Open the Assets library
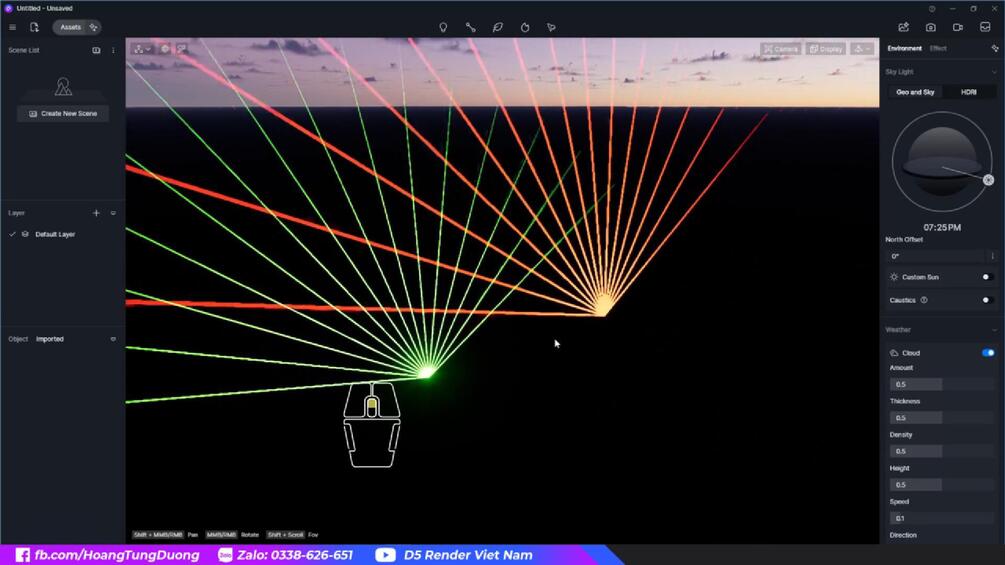The image size is (1005, 565). [x=70, y=28]
